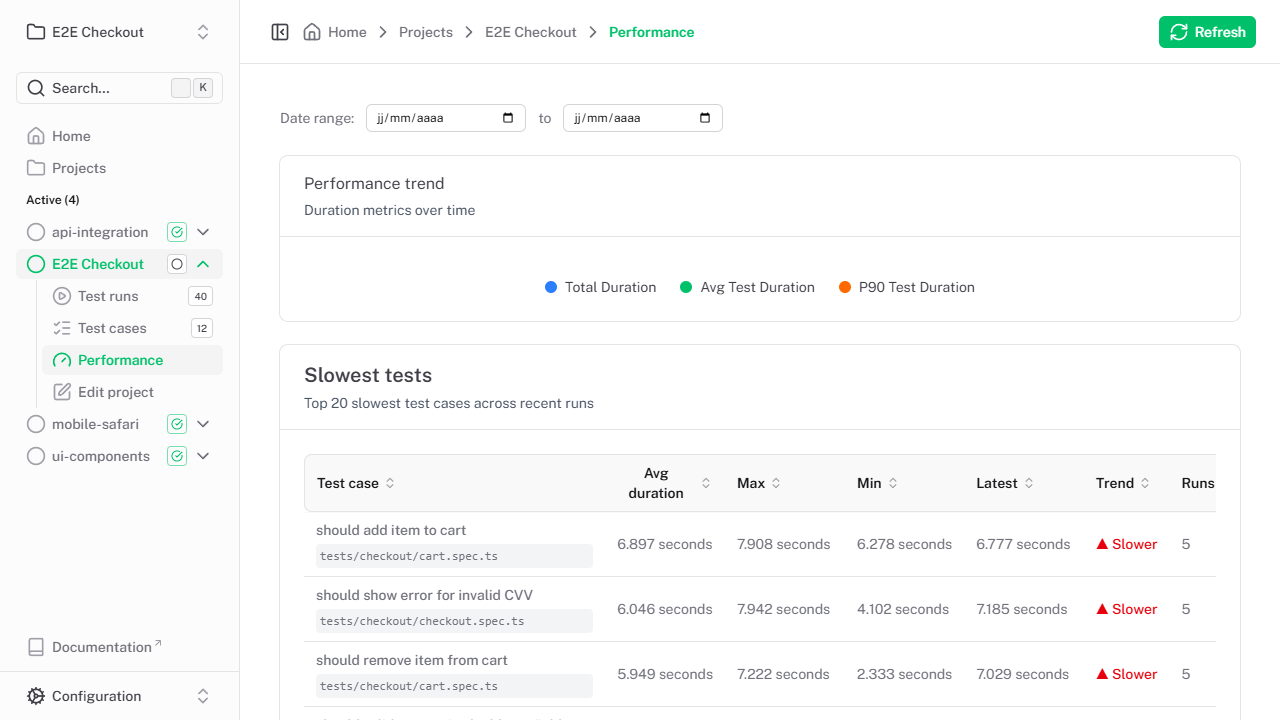This screenshot has height=720, width=1280.
Task: Click the Performance breadcrumb
Action: click(x=652, y=32)
